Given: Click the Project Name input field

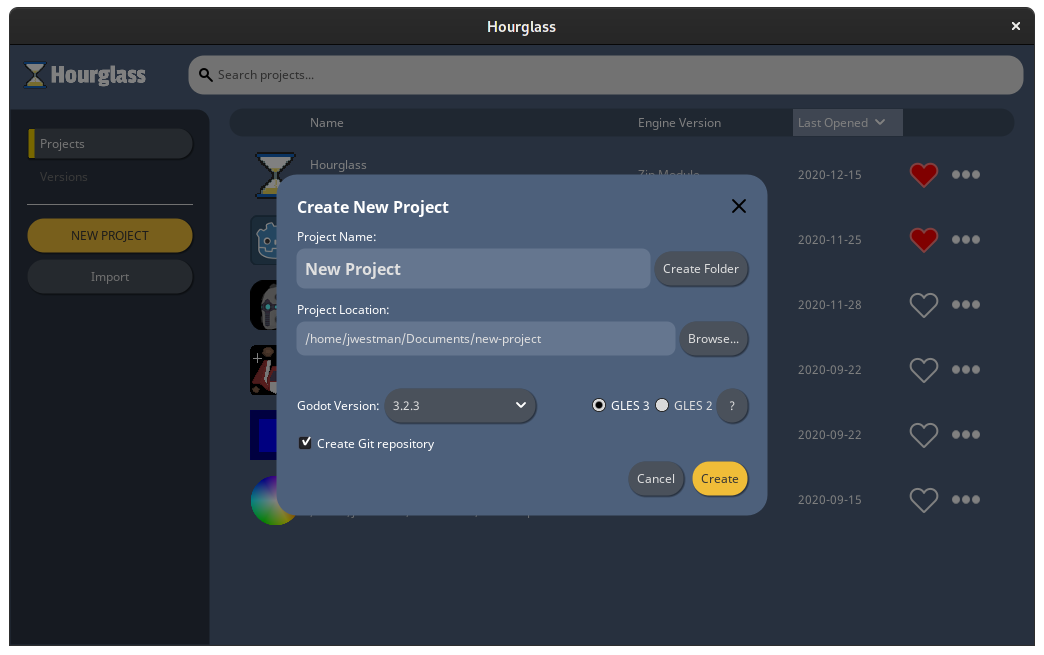Looking at the screenshot, I should point(473,269).
